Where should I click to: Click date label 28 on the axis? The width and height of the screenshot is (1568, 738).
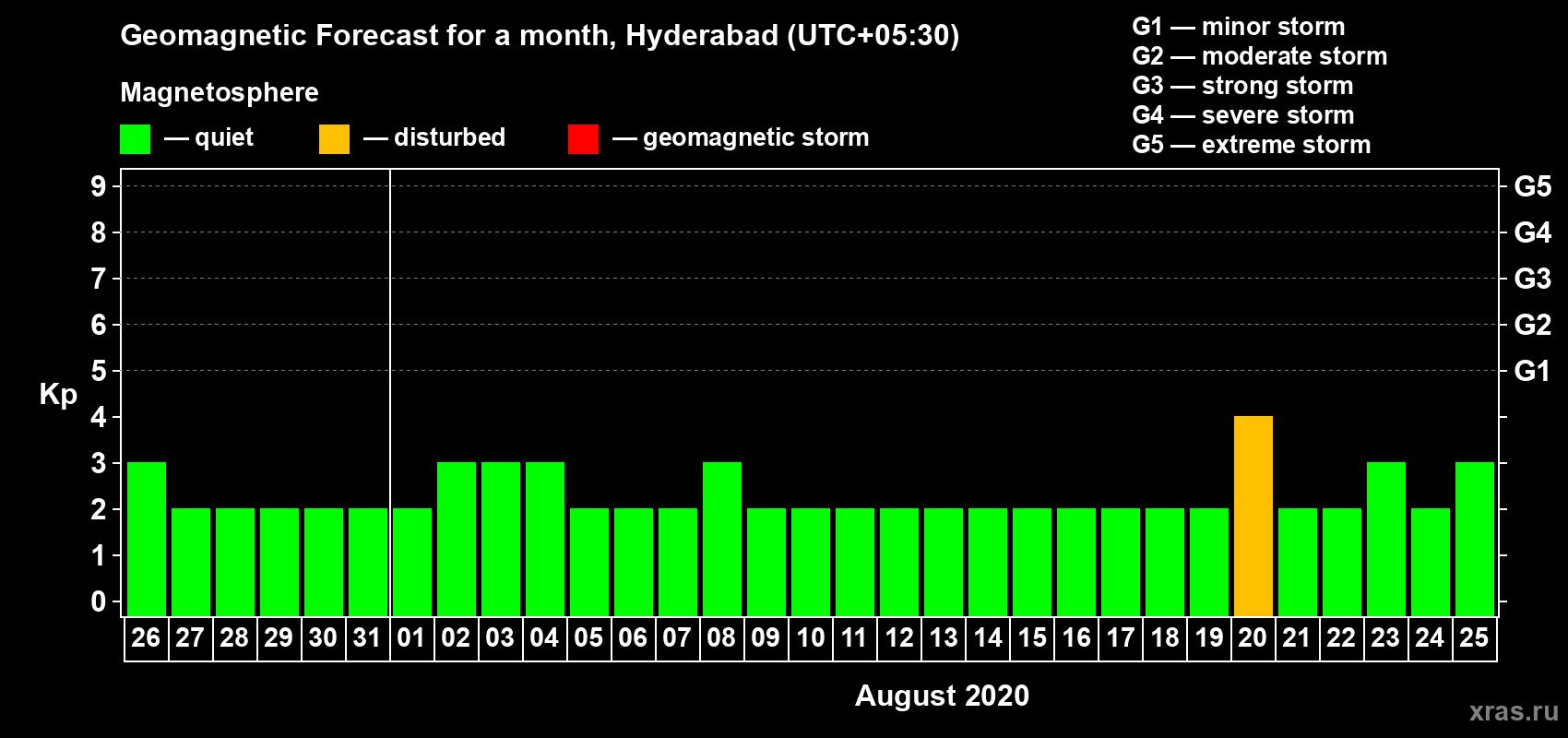(x=234, y=637)
